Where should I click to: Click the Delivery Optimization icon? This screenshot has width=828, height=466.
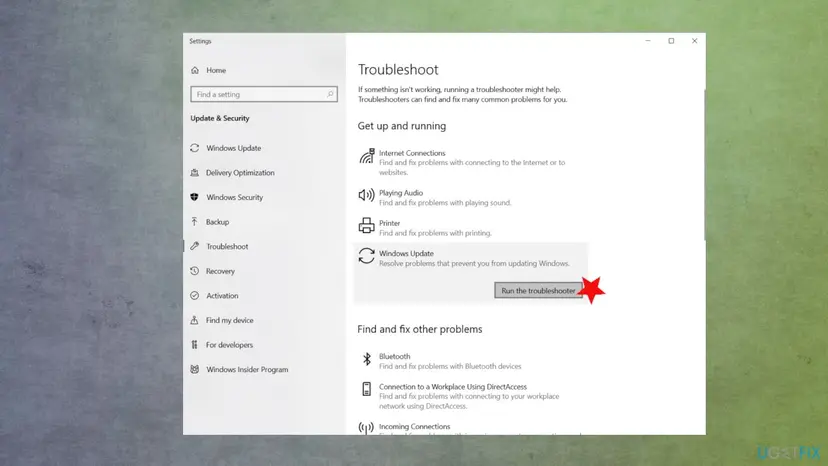coord(195,173)
